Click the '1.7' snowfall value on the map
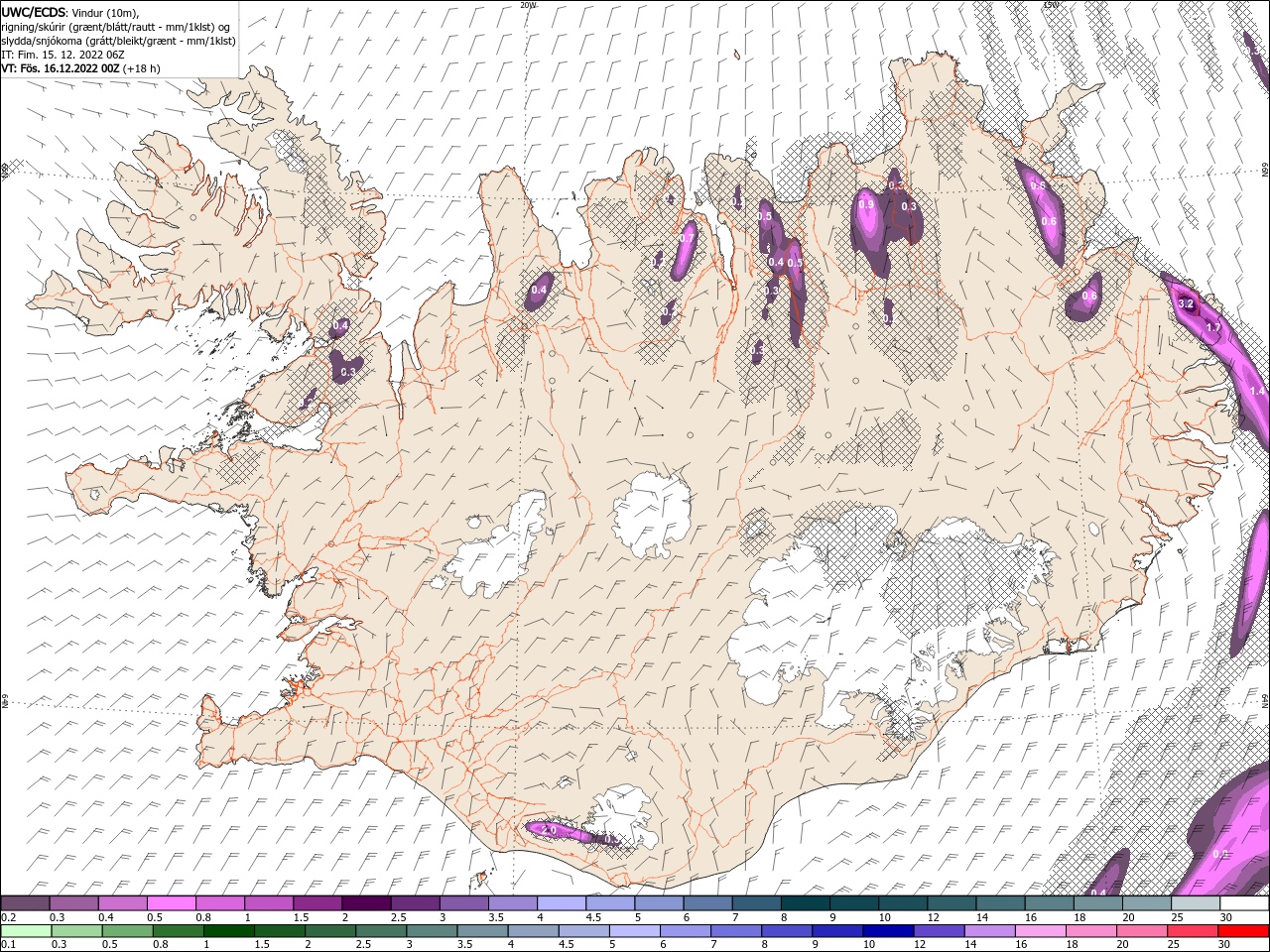Viewport: 1270px width, 952px height. [x=1213, y=327]
